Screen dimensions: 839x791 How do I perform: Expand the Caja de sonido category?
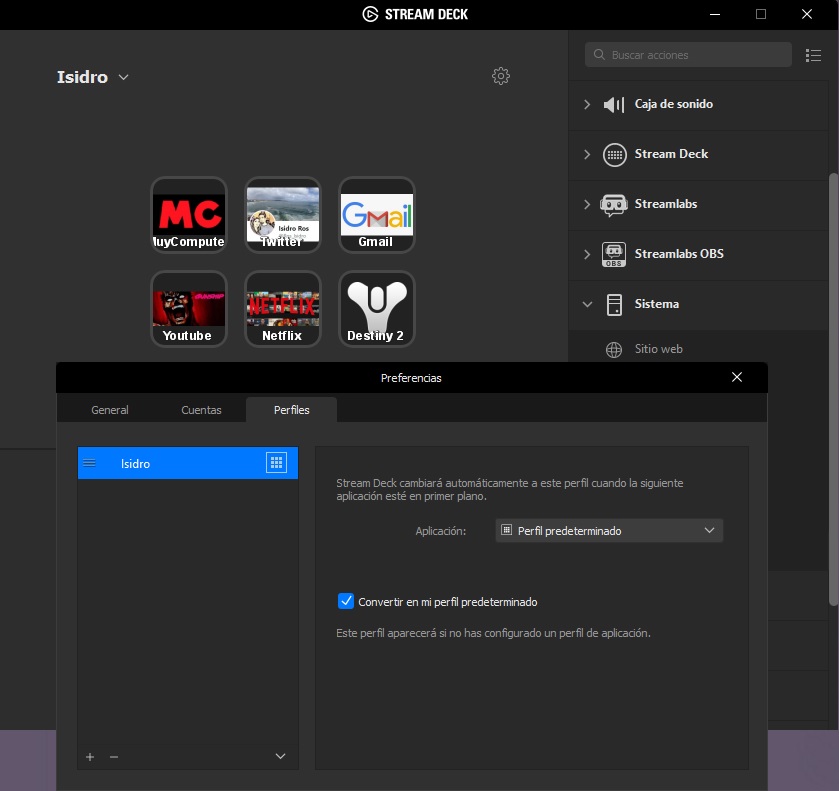coord(587,104)
